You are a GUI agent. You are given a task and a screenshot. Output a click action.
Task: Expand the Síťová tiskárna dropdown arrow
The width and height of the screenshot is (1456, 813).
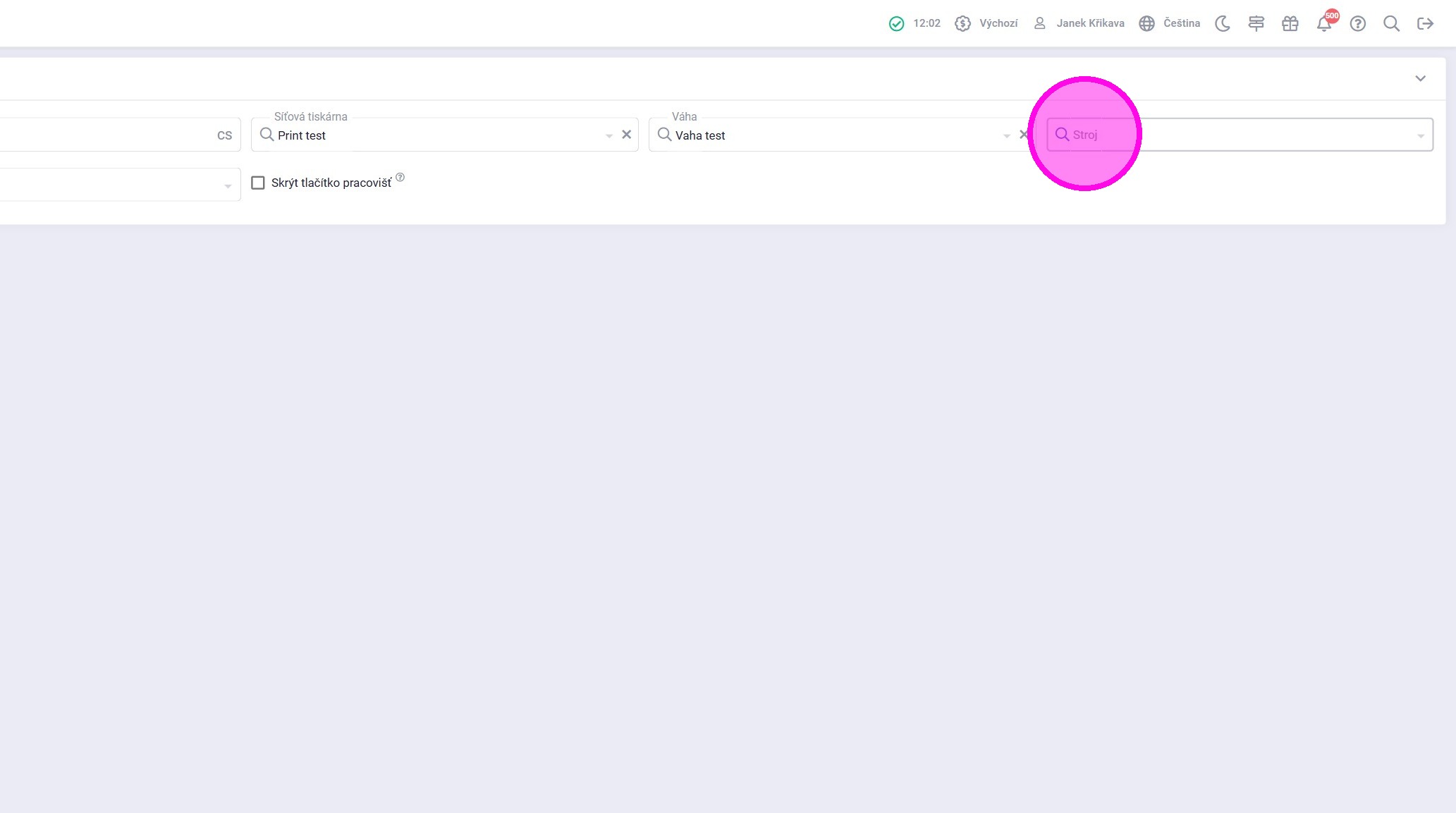[609, 135]
